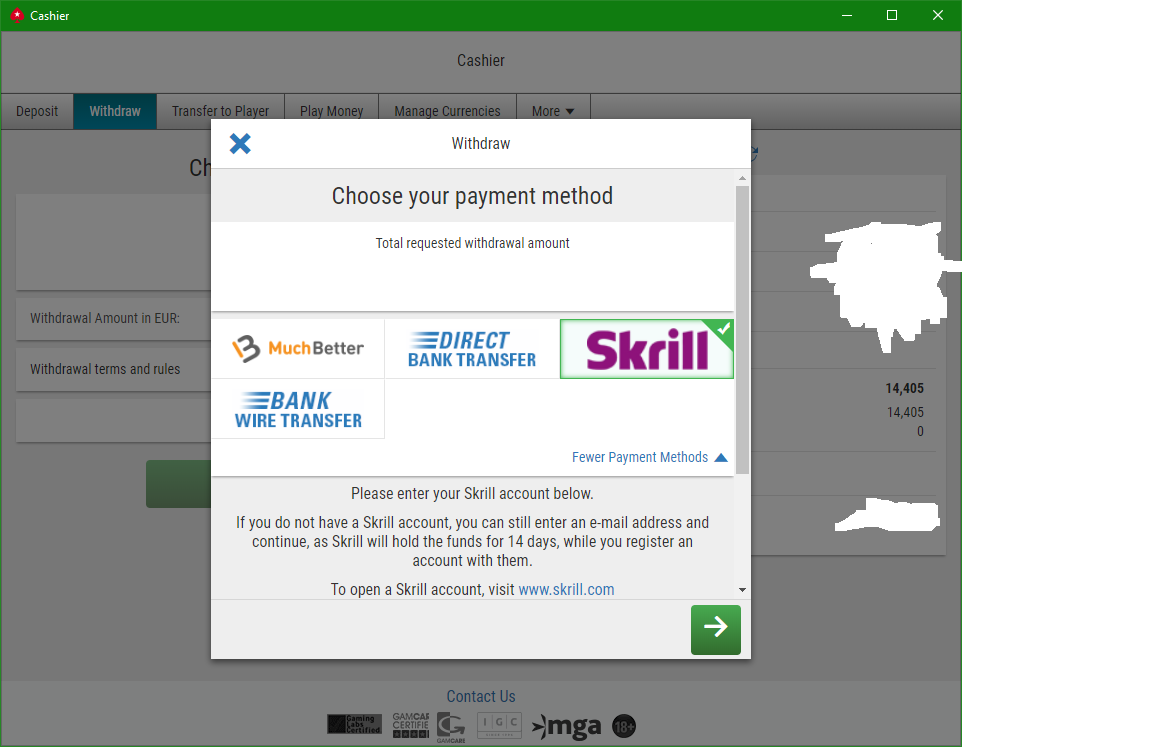Click the 18+ badge icon
The image size is (1152, 747).
(x=624, y=726)
